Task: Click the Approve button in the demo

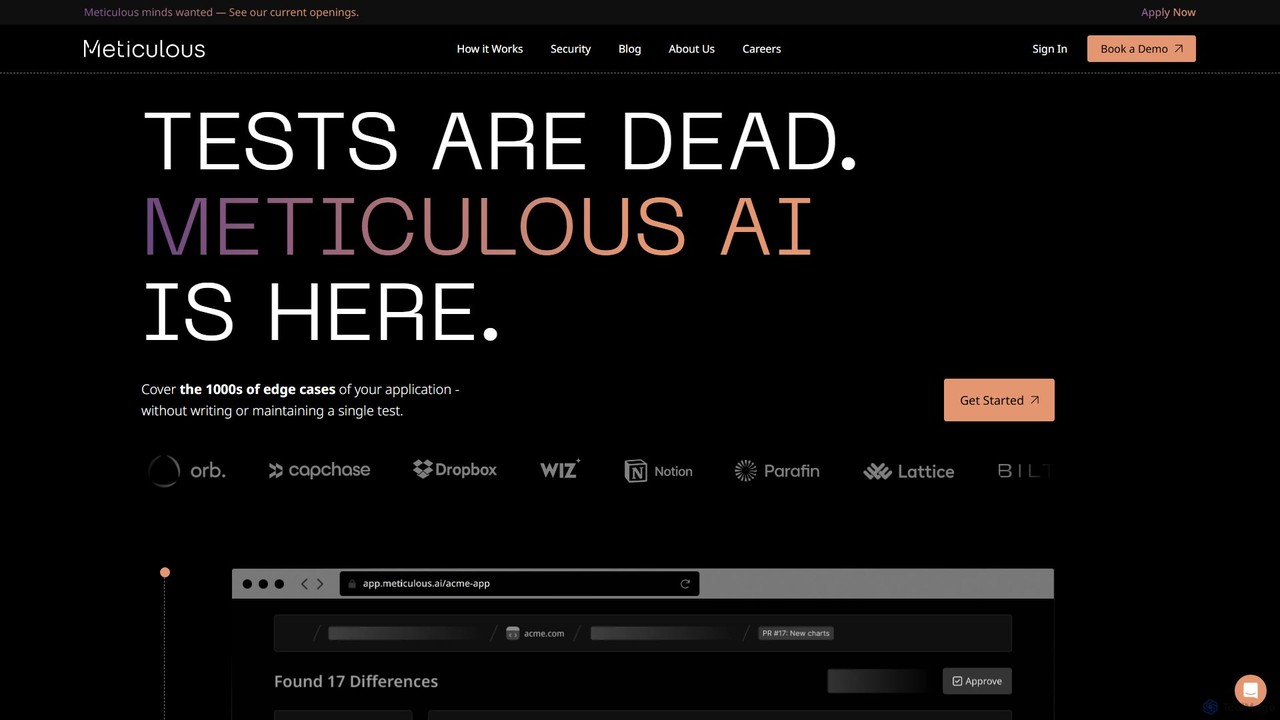Action: click(x=977, y=681)
